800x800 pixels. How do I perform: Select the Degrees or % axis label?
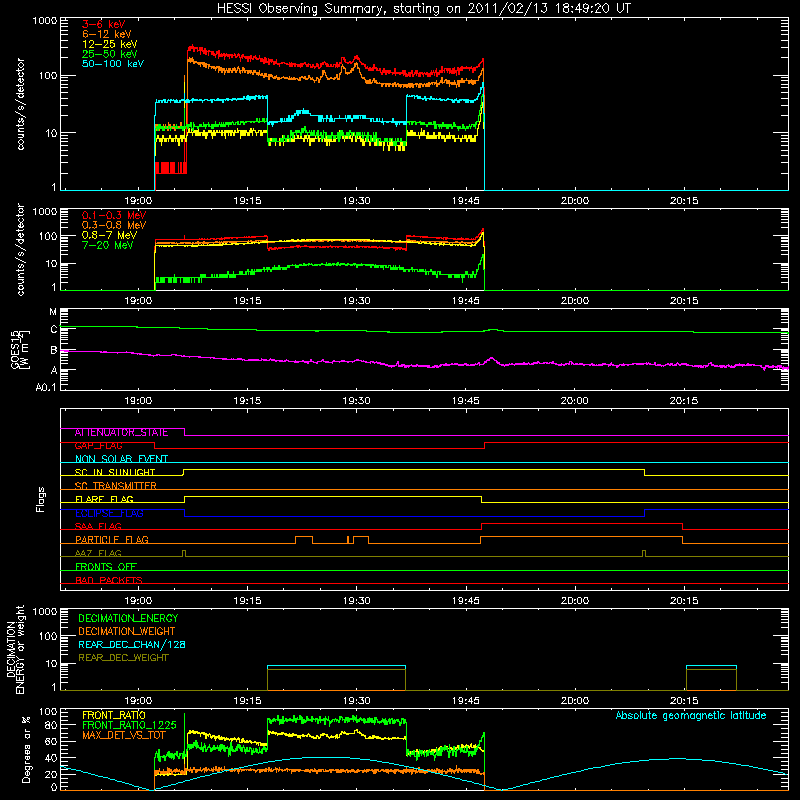point(26,749)
